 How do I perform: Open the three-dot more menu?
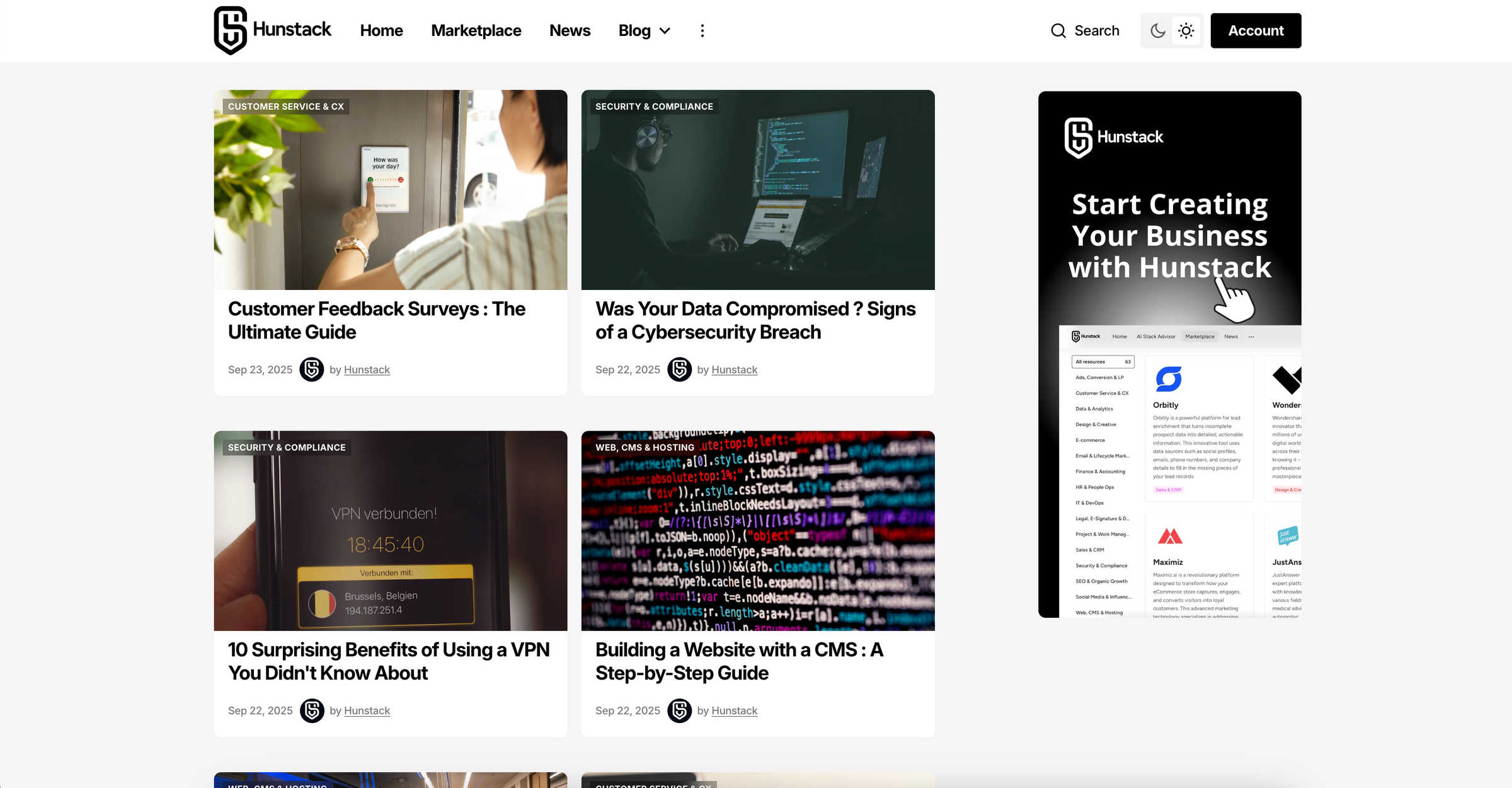coord(702,30)
